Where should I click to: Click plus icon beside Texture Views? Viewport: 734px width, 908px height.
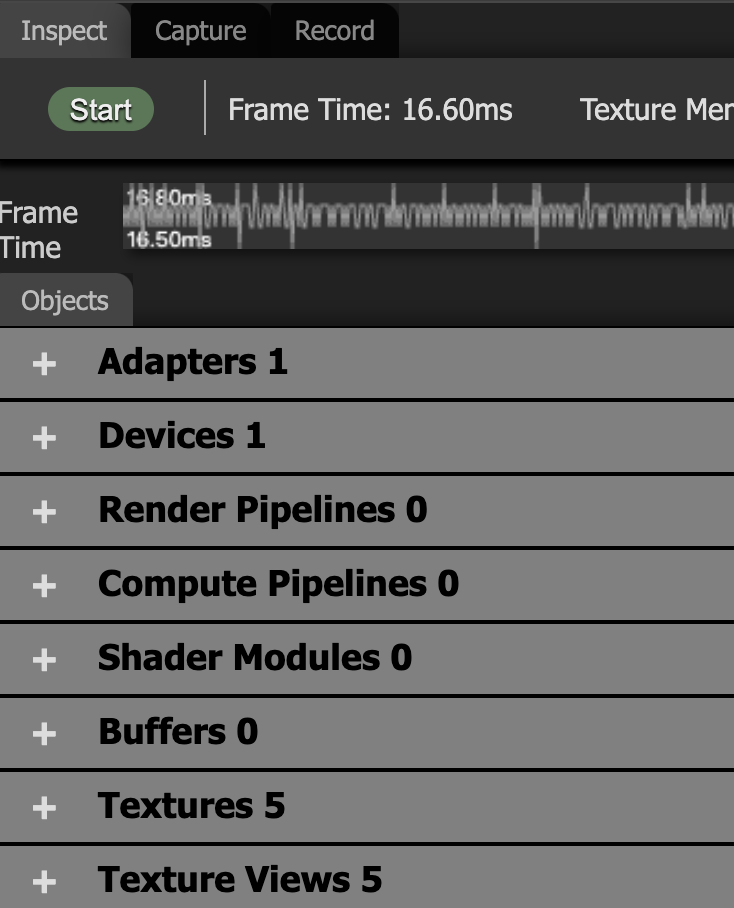(x=44, y=881)
